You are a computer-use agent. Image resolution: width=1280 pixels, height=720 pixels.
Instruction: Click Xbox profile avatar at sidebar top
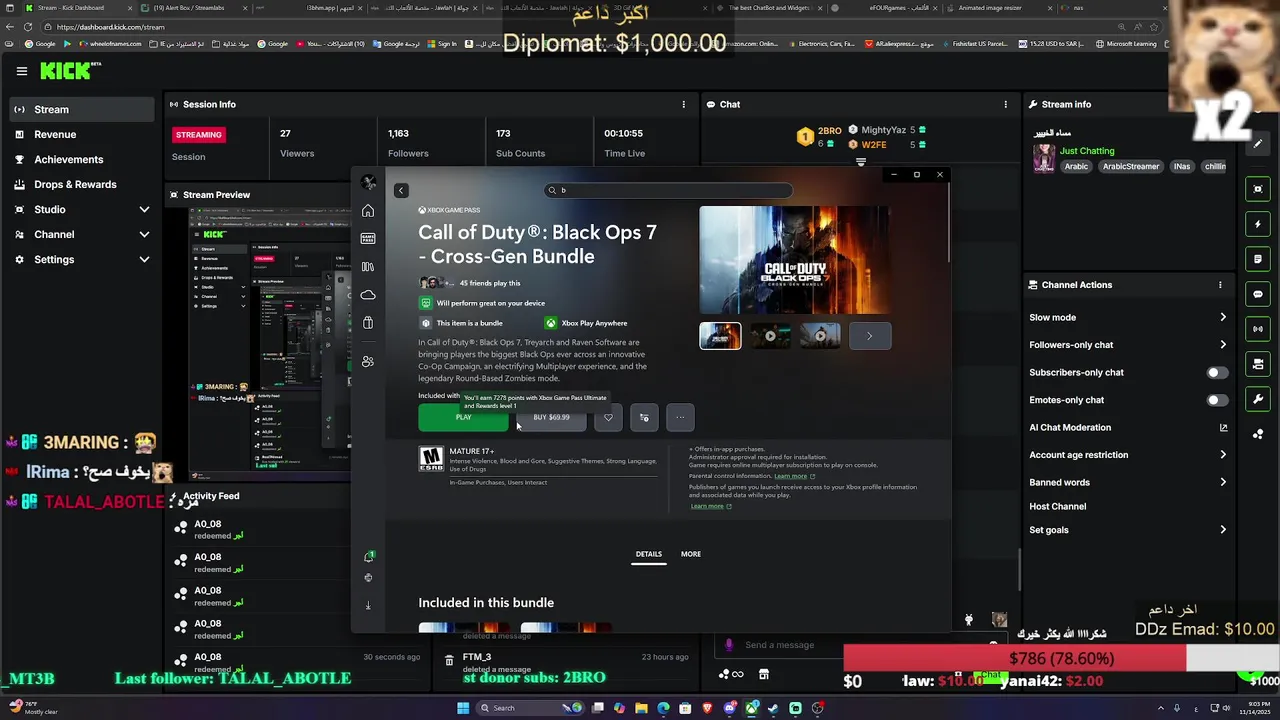[x=369, y=182]
